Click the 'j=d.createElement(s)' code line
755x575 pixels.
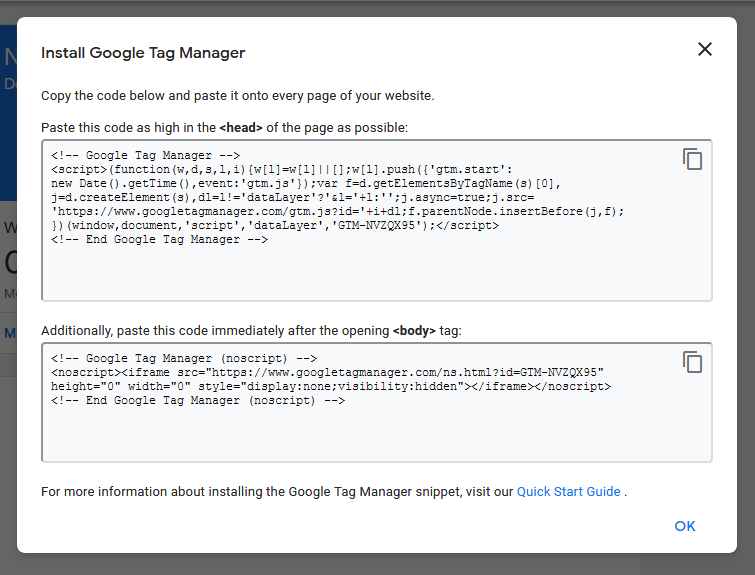pos(292,197)
